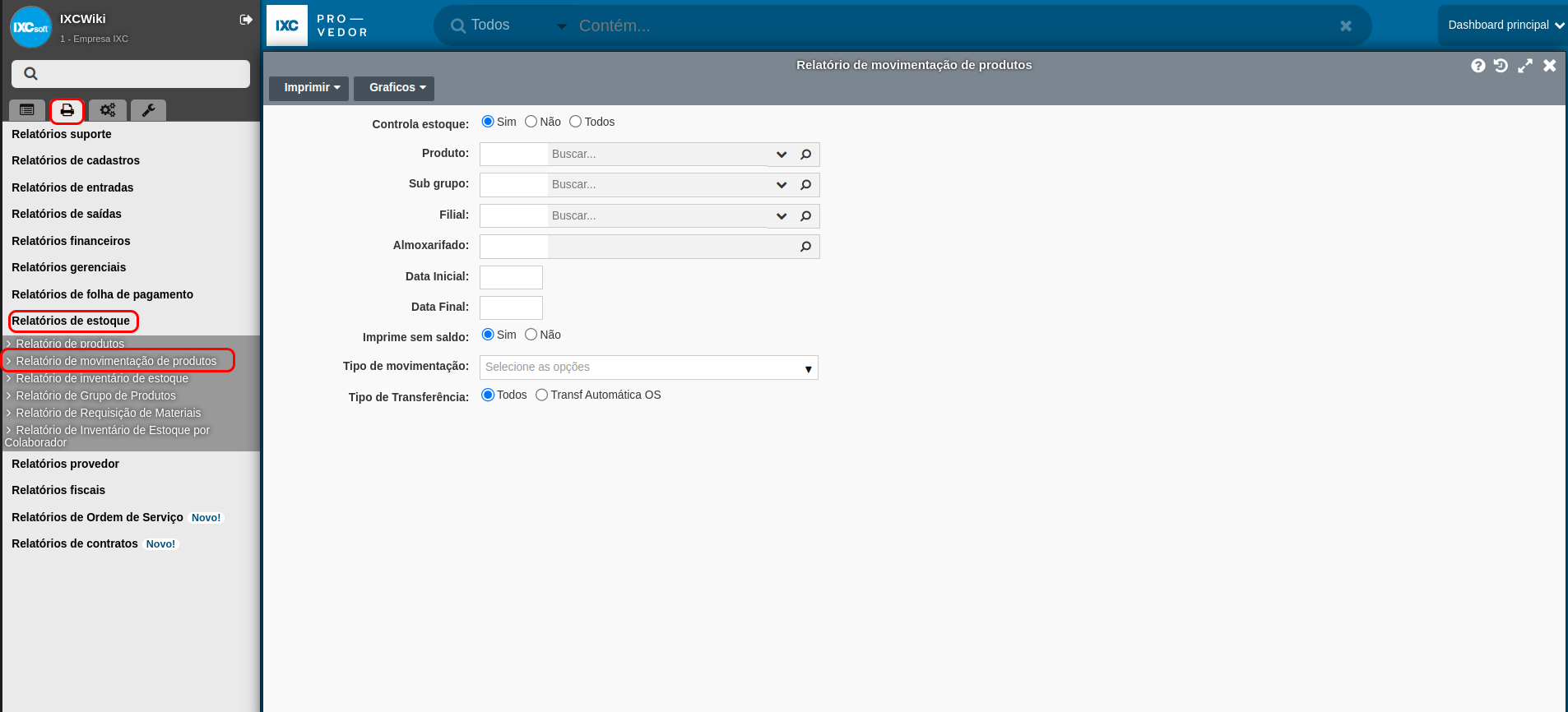Viewport: 1568px width, 712px height.
Task: Click the history restore icon
Action: pos(1501,66)
